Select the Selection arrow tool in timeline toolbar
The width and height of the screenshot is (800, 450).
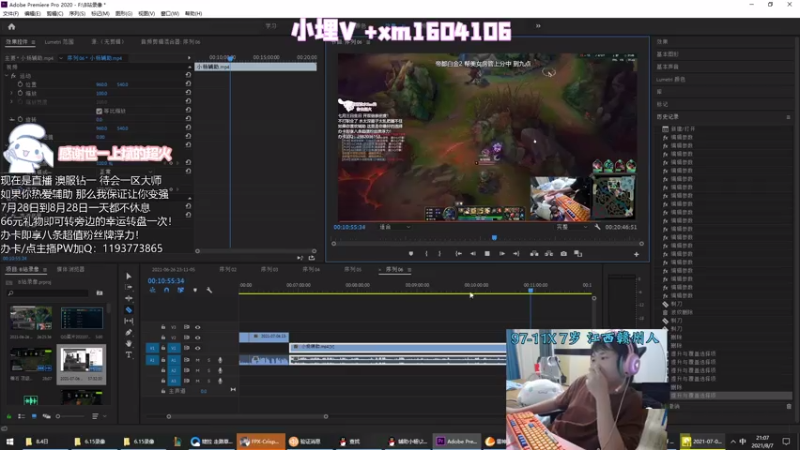[129, 276]
